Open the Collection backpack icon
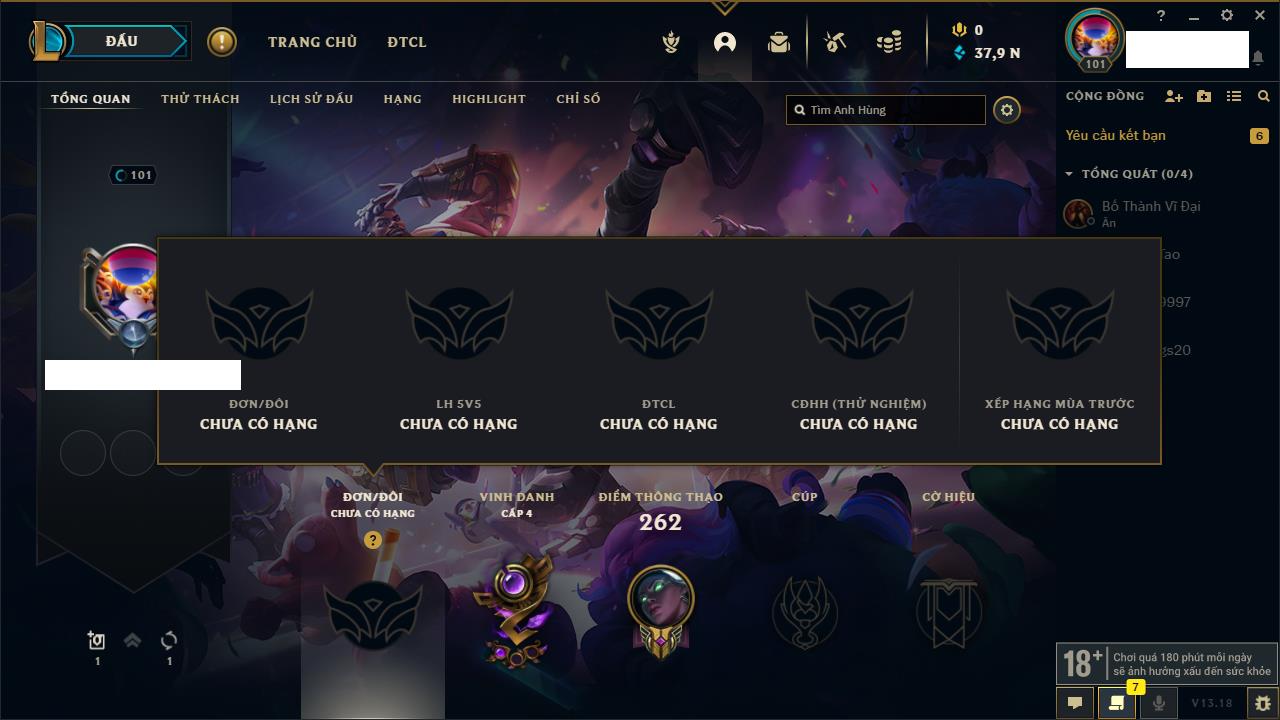 pyautogui.click(x=779, y=42)
